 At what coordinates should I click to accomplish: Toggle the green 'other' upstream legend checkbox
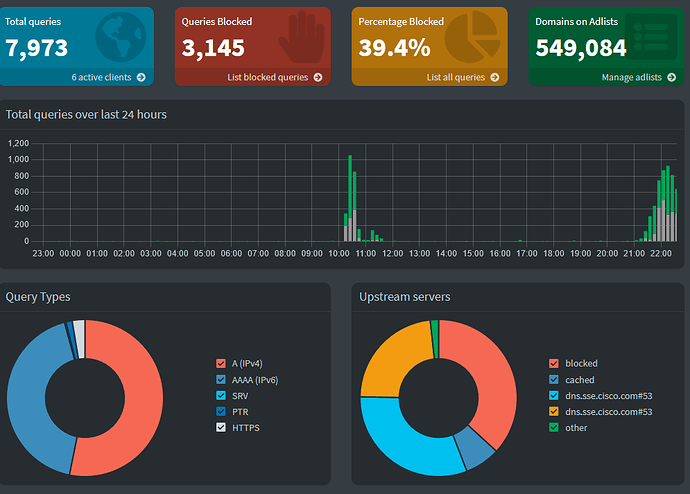(x=554, y=427)
